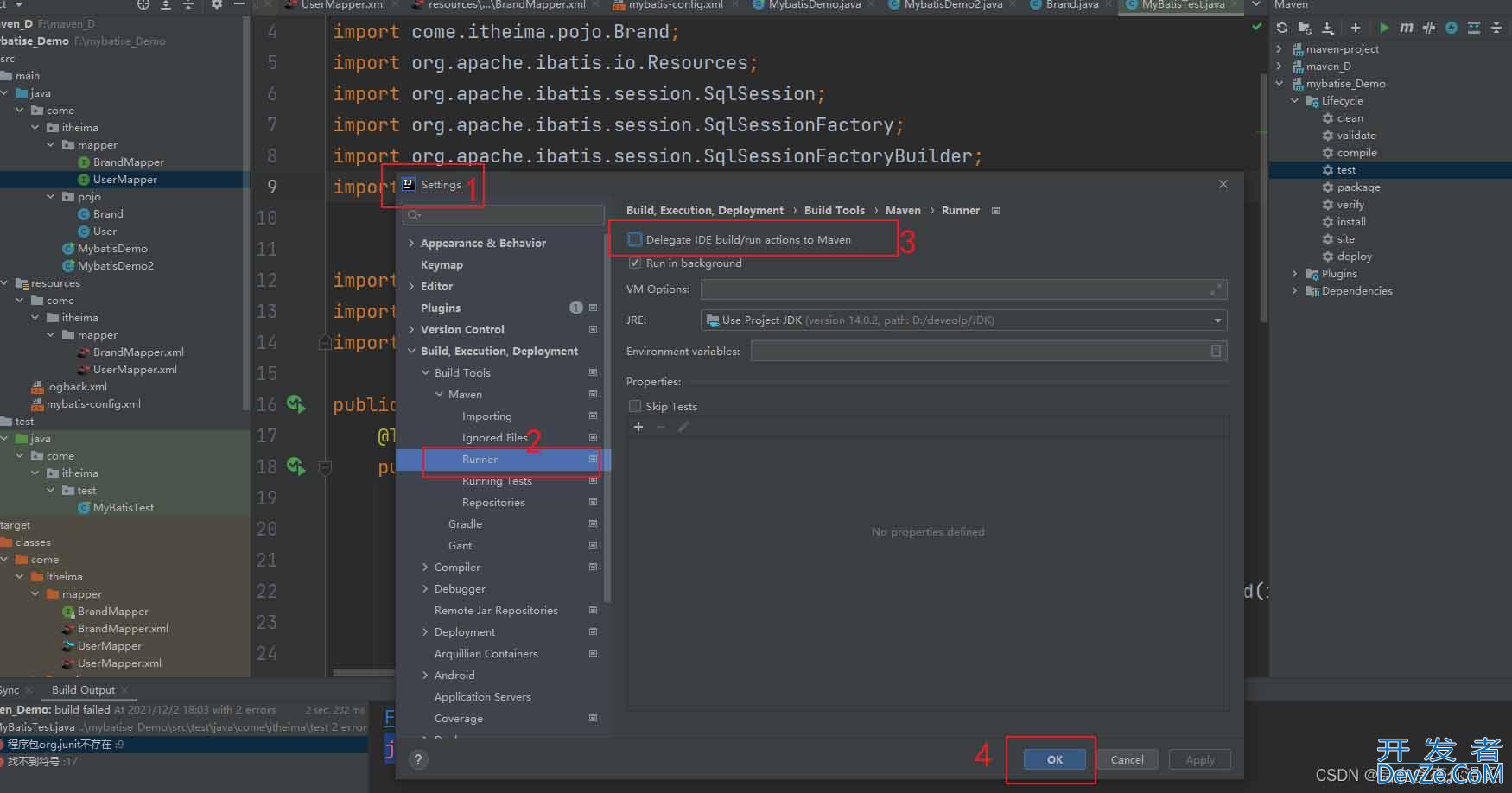Click add property plus icon under Skip Tests
The image size is (1512, 793).
pos(638,427)
